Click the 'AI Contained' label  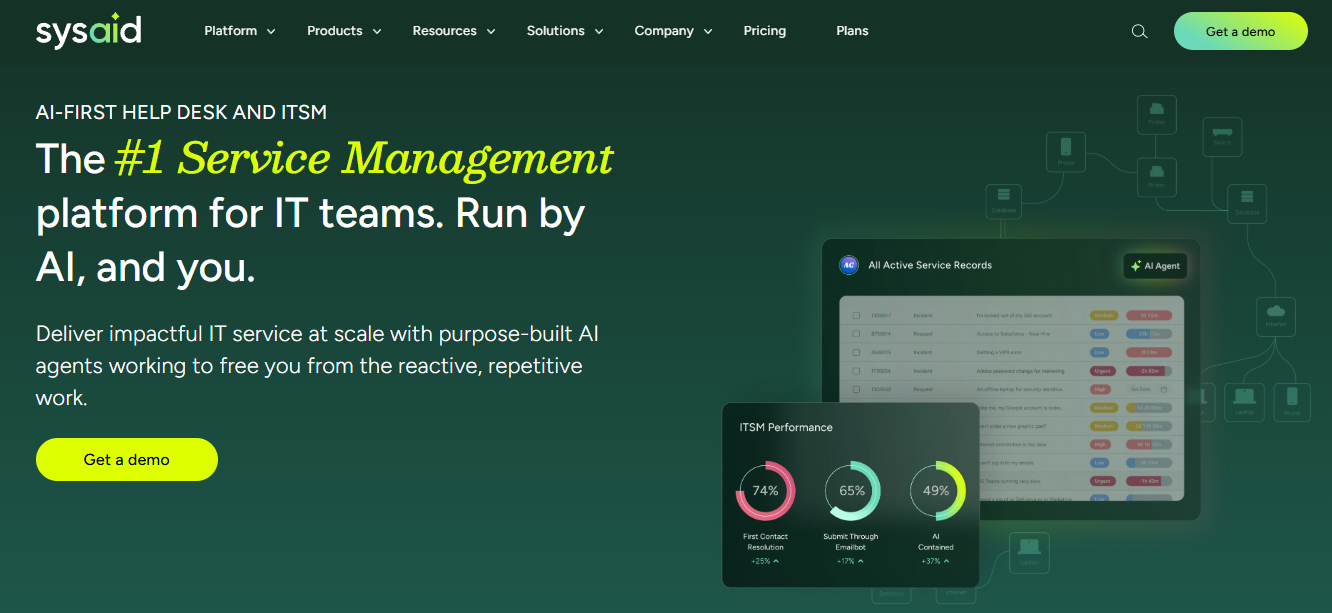pos(936,542)
